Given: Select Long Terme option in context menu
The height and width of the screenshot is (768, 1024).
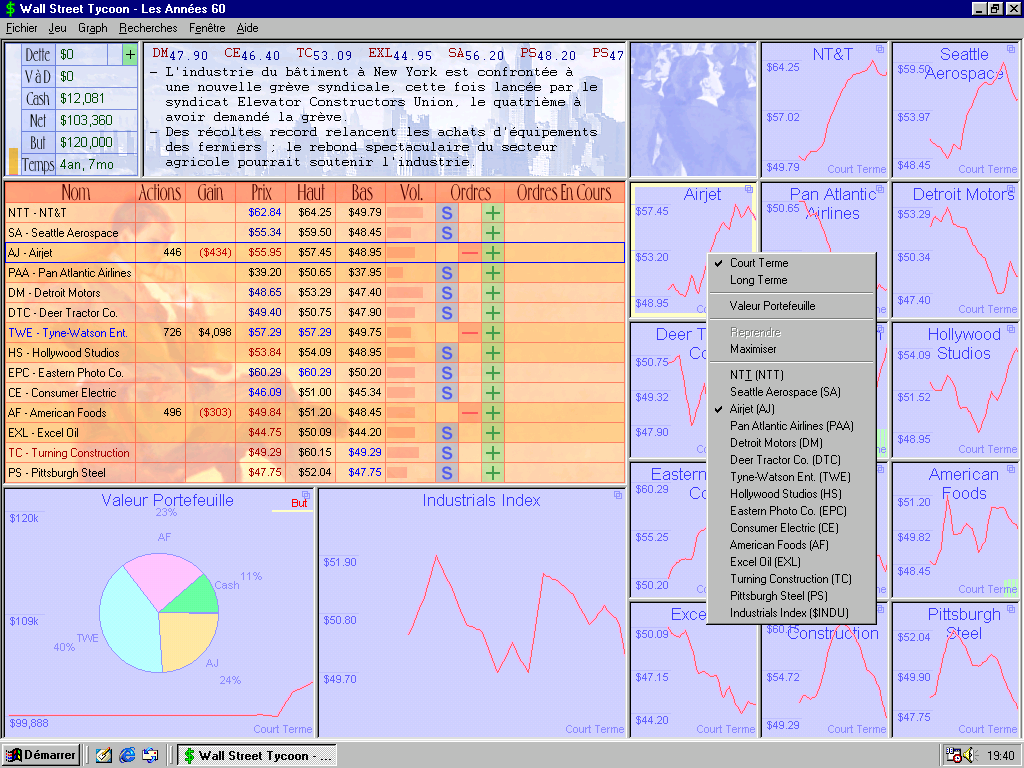Looking at the screenshot, I should pyautogui.click(x=791, y=280).
